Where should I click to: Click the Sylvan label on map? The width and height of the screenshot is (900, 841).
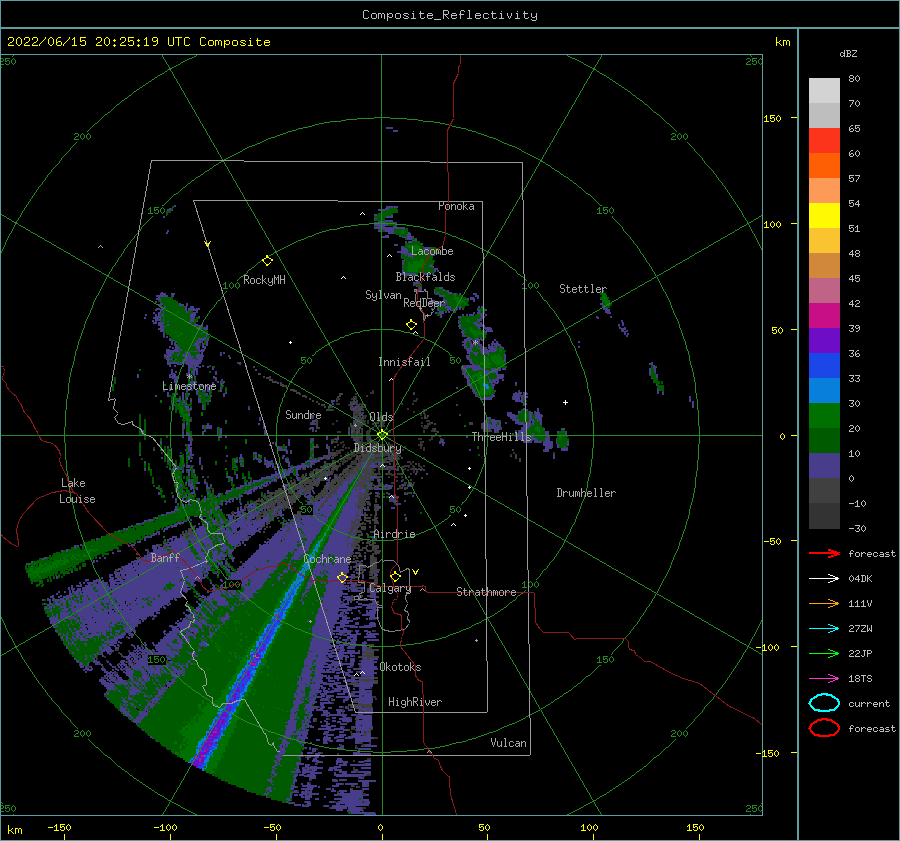[x=383, y=295]
